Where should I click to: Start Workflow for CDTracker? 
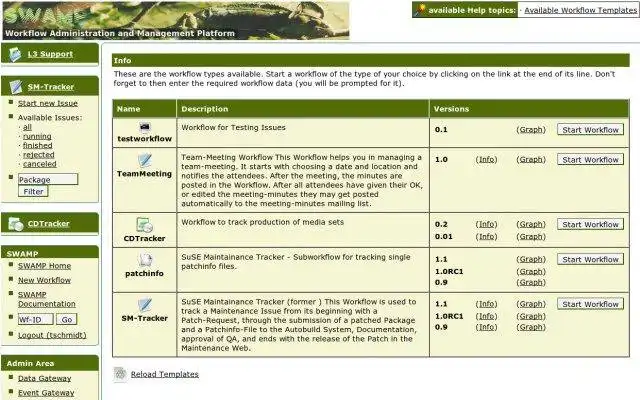[x=590, y=224]
